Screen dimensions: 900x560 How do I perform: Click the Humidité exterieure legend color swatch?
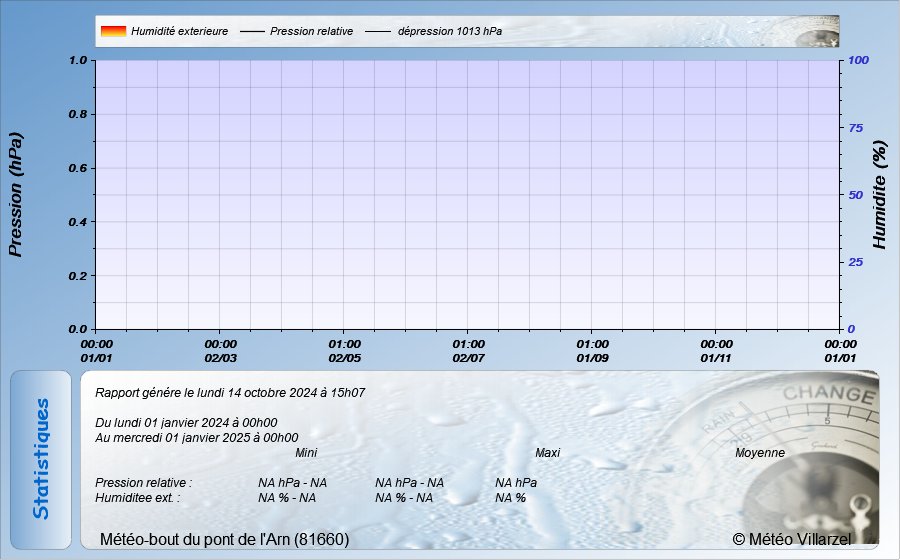click(x=113, y=31)
